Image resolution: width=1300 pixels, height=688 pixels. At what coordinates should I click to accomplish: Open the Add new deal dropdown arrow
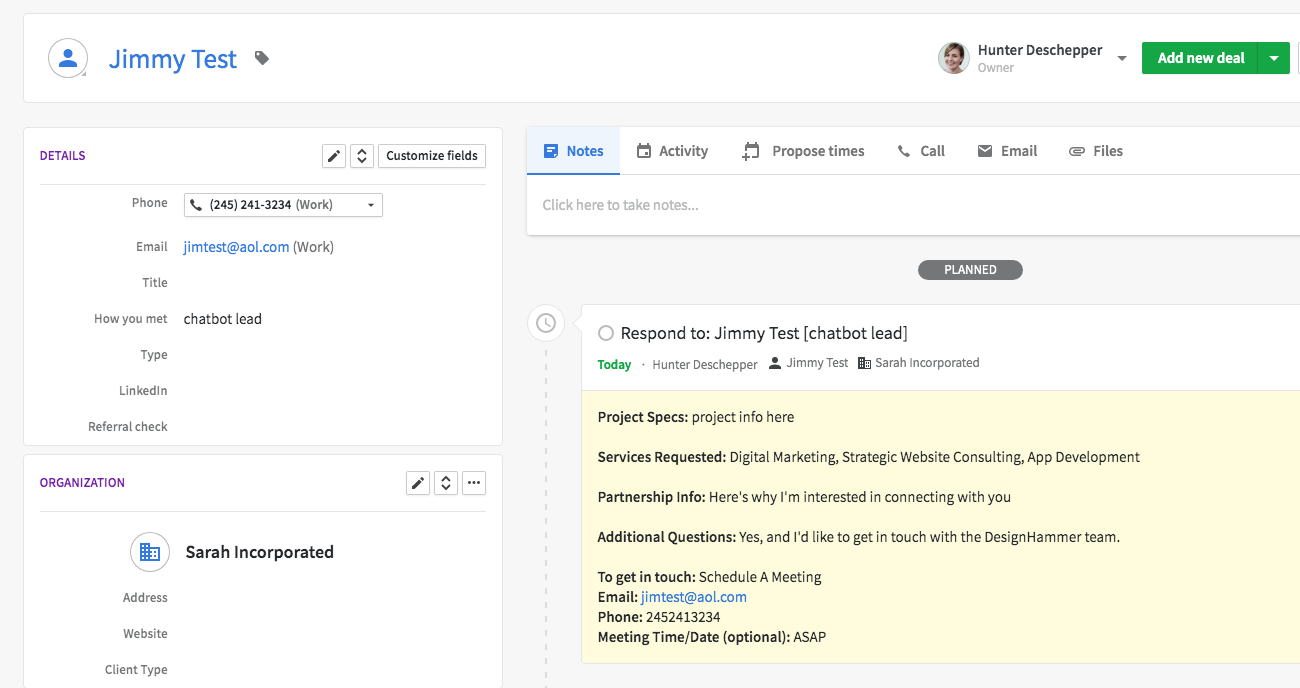(x=1274, y=58)
